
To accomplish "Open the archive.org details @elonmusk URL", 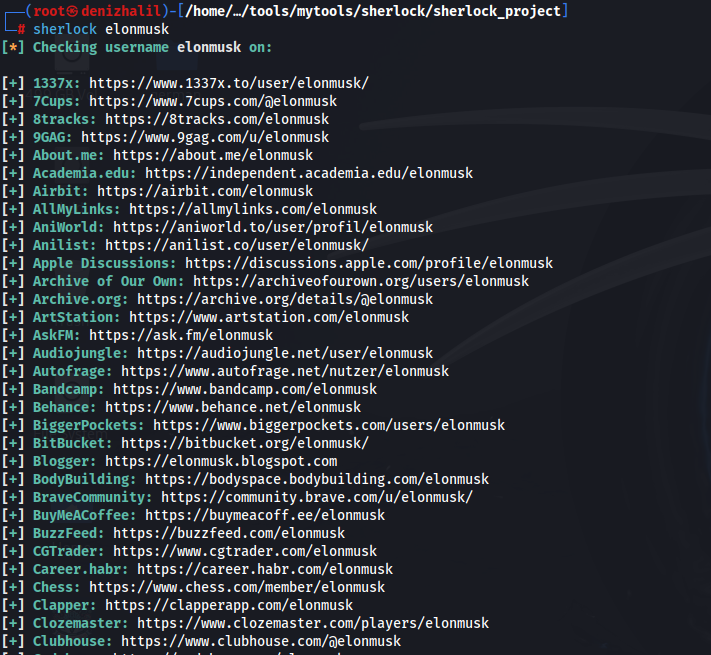I will [285, 299].
